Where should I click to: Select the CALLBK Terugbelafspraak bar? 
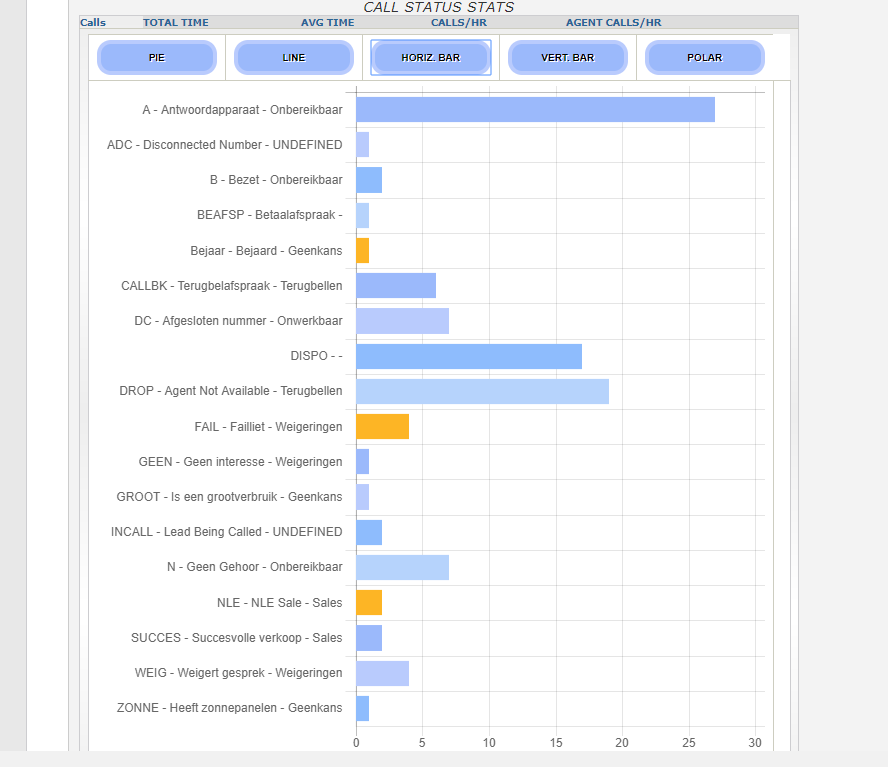point(396,286)
